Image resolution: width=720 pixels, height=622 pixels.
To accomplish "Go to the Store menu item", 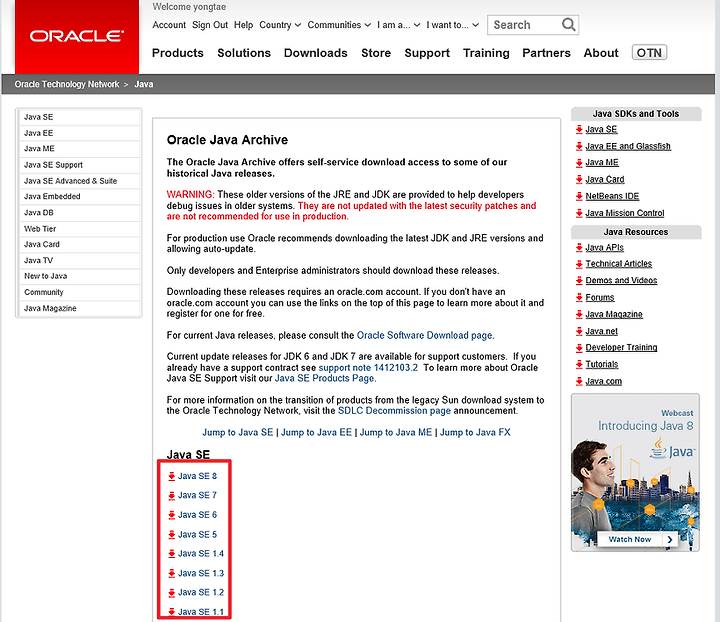I will [376, 53].
